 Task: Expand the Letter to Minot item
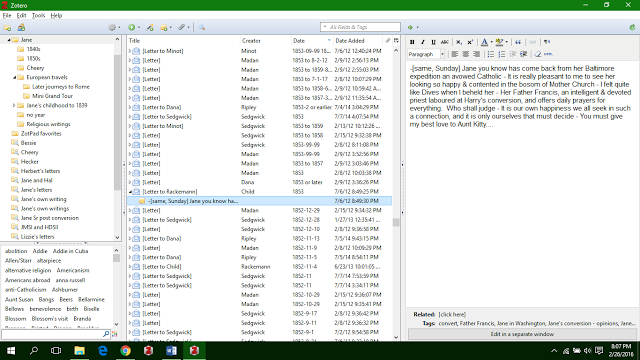130,51
